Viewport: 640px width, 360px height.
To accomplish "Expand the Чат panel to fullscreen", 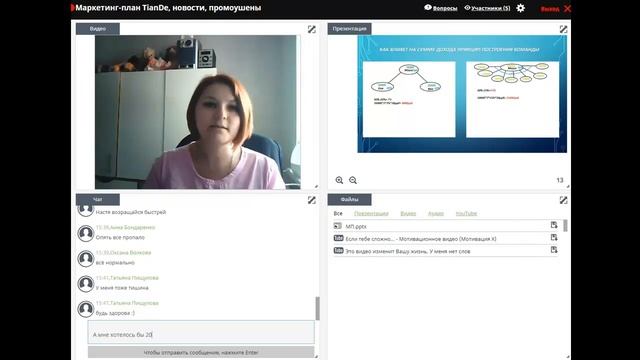I will pos(311,200).
